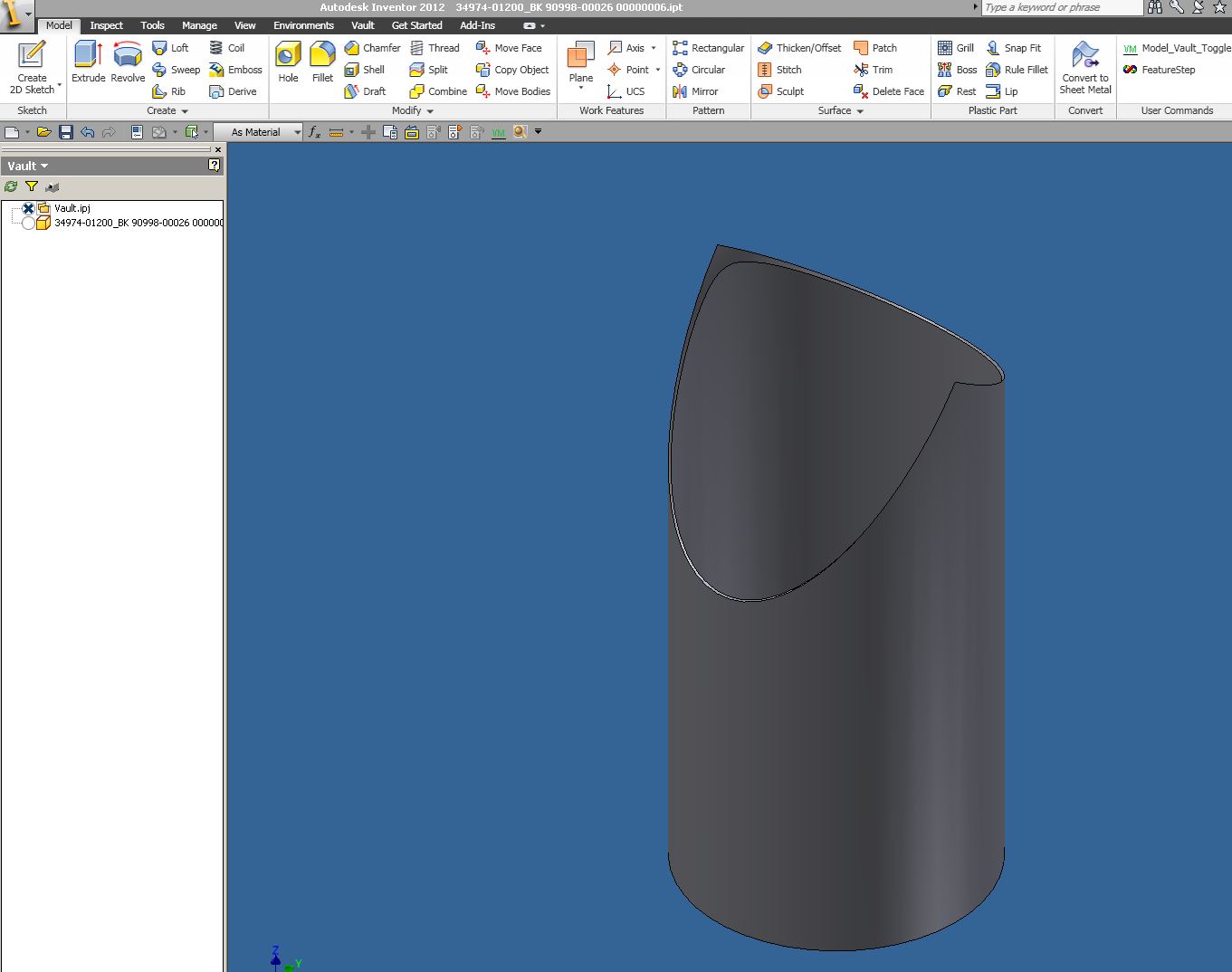Toggle the Model_Vault_Toggle command
Image resolution: width=1232 pixels, height=972 pixels.
tap(1176, 48)
